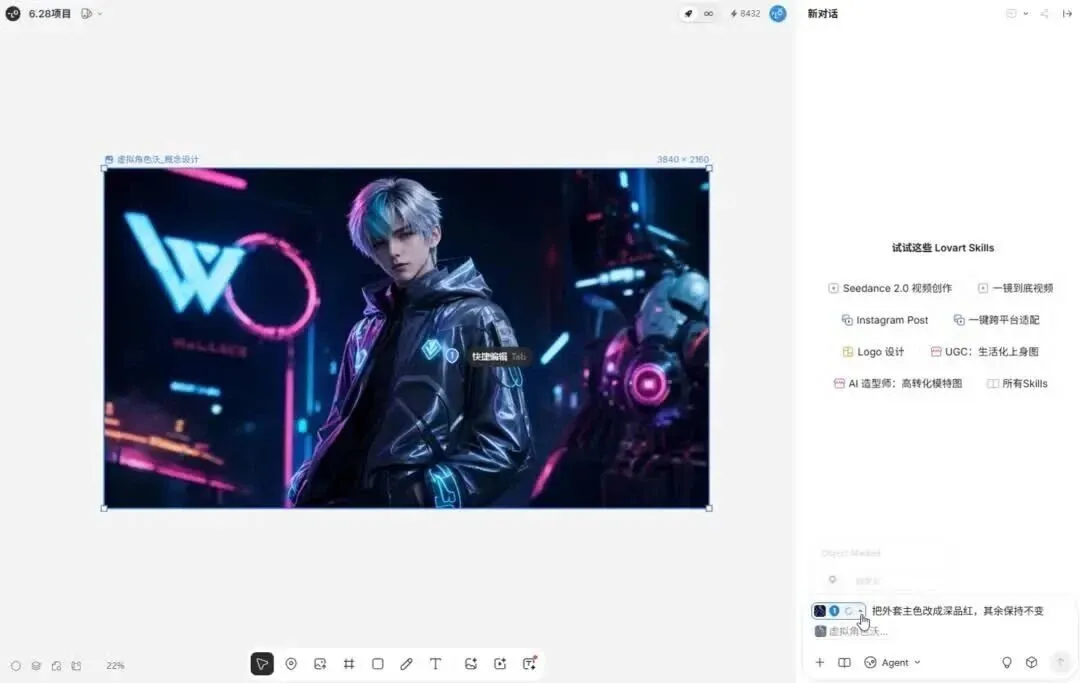Open the AI image generator tool

[471, 664]
